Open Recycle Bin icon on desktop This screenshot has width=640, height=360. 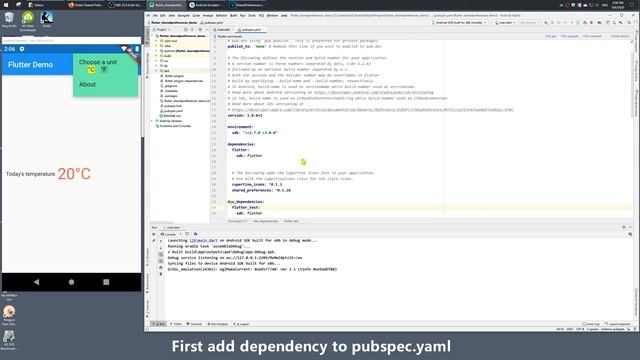[9, 20]
